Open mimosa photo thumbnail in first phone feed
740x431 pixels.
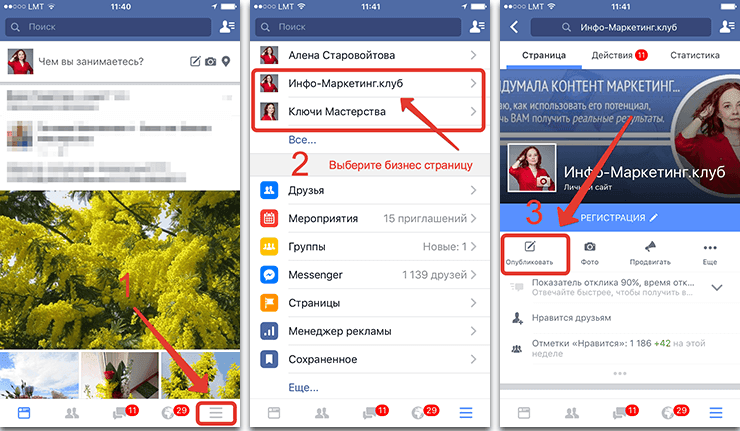coord(200,375)
